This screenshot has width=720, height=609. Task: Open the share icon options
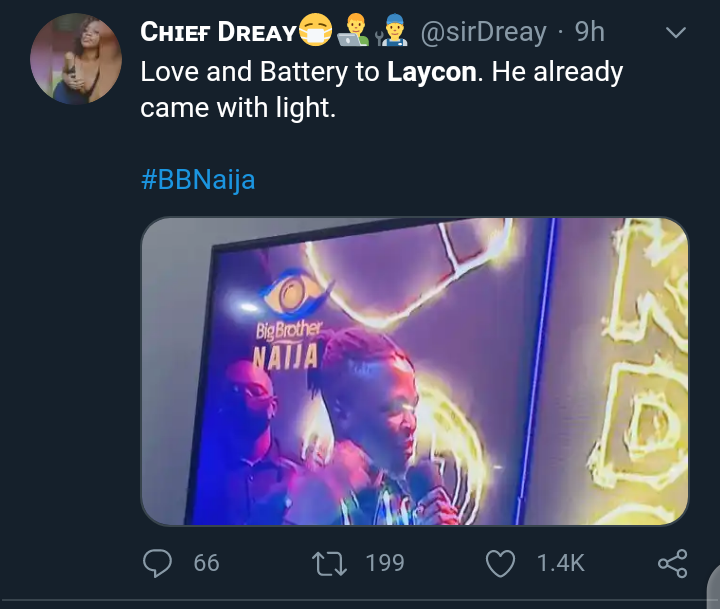pos(673,563)
